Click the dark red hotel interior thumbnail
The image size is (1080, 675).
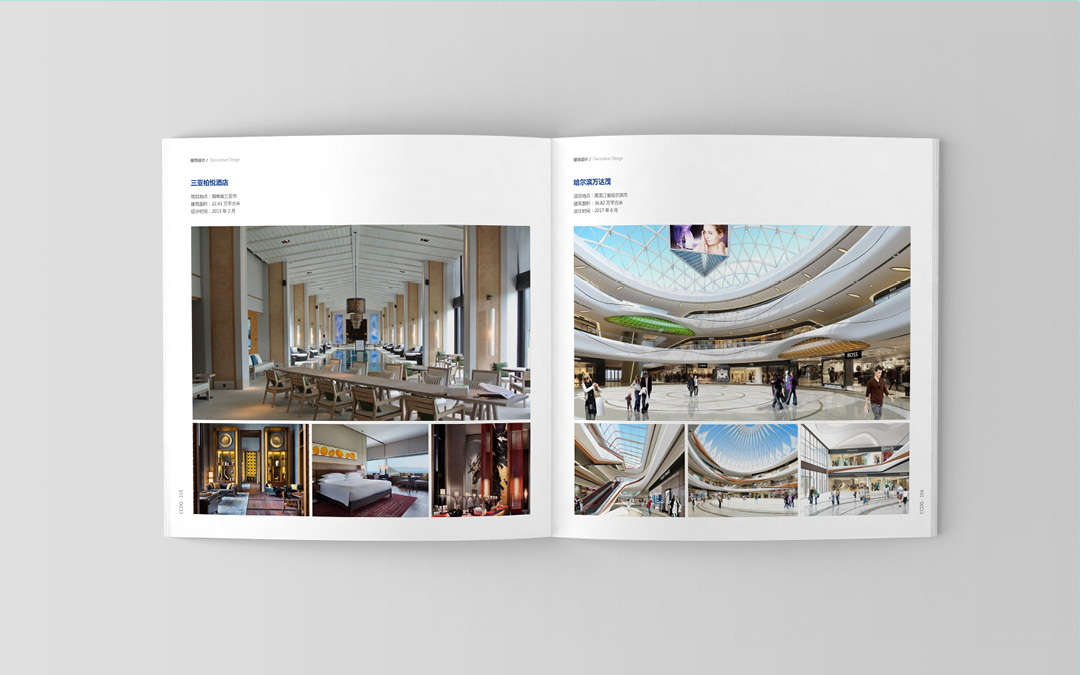tap(480, 470)
